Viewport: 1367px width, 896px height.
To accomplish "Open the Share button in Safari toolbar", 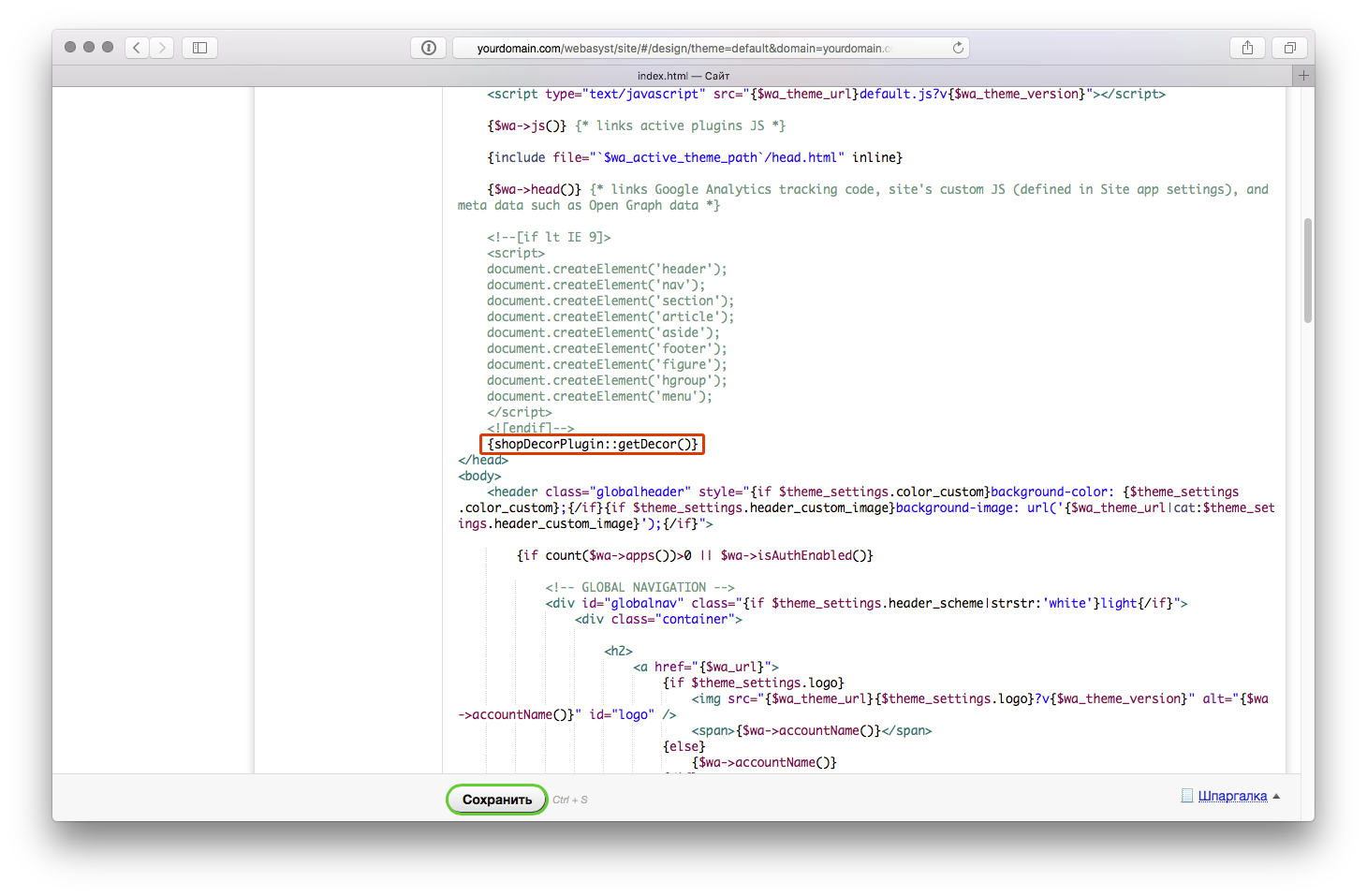I will (x=1247, y=47).
